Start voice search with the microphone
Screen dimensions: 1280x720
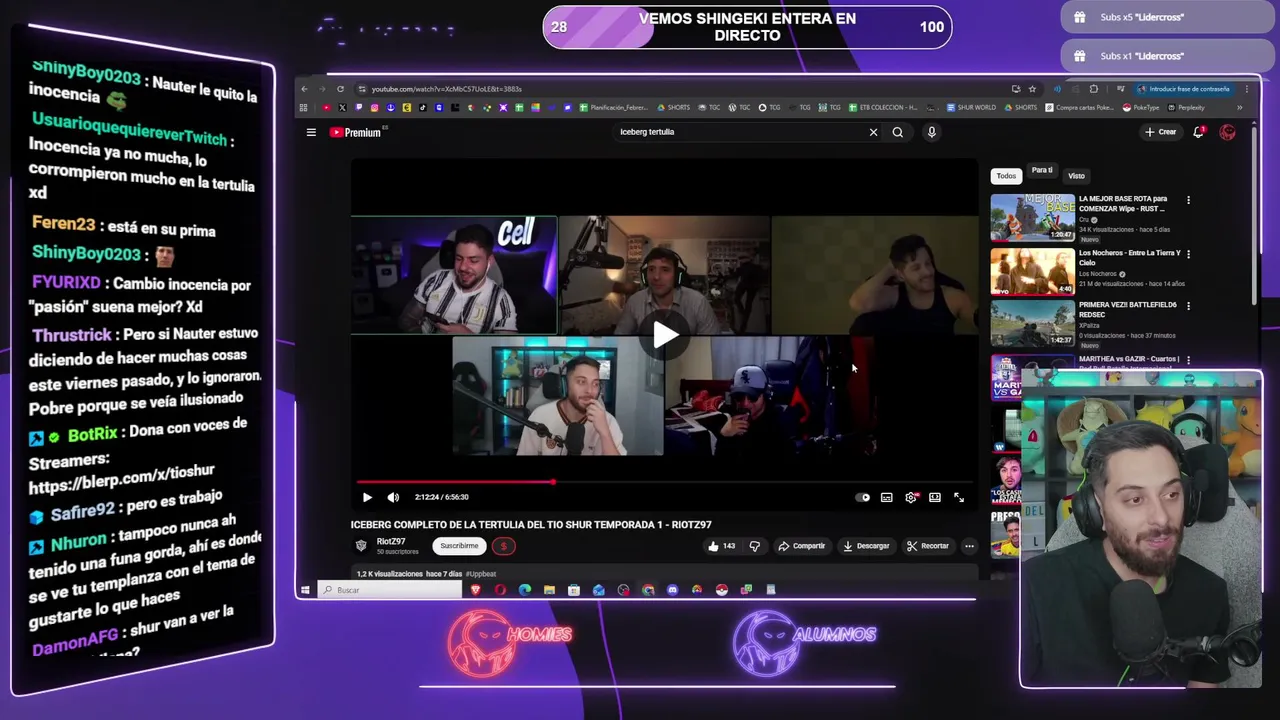click(x=931, y=132)
